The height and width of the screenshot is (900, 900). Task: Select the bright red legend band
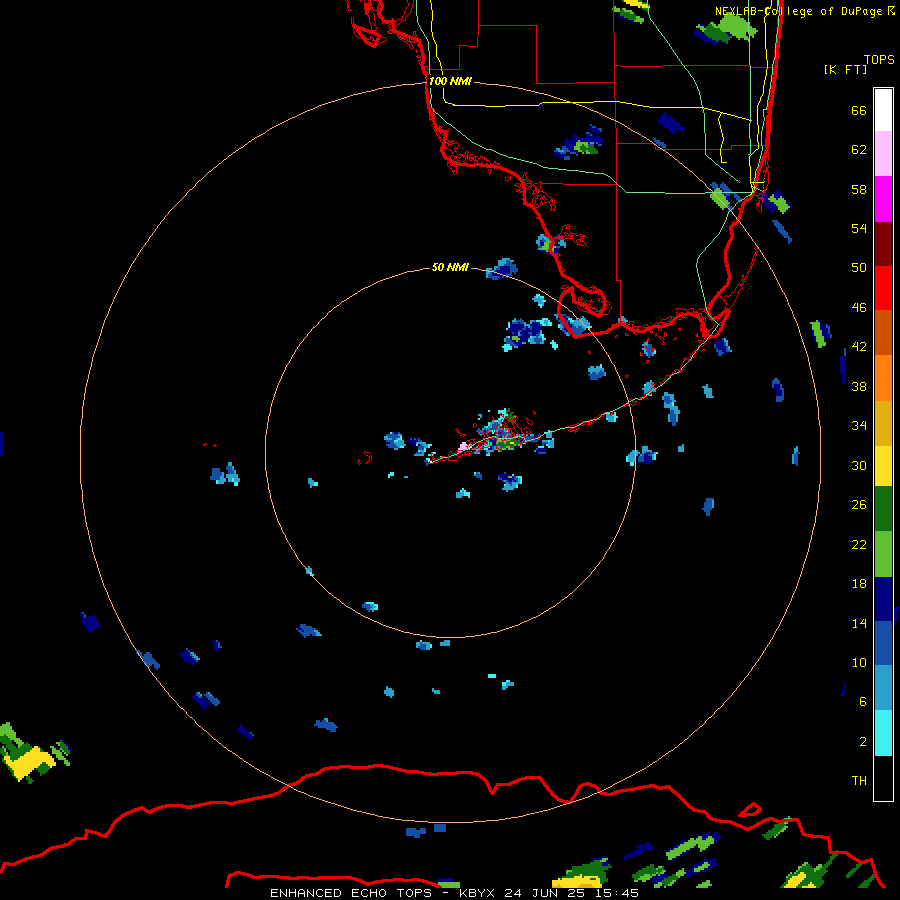883,288
